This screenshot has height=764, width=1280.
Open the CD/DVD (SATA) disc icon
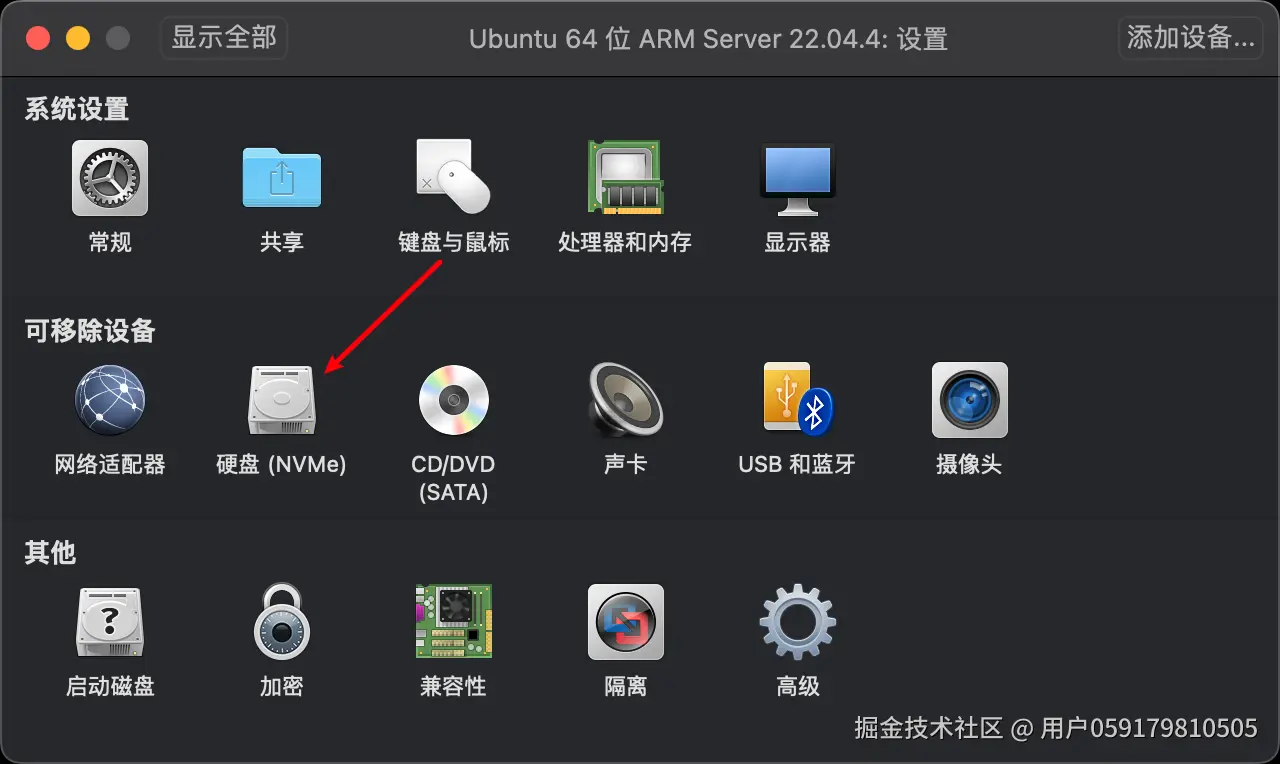[x=453, y=400]
